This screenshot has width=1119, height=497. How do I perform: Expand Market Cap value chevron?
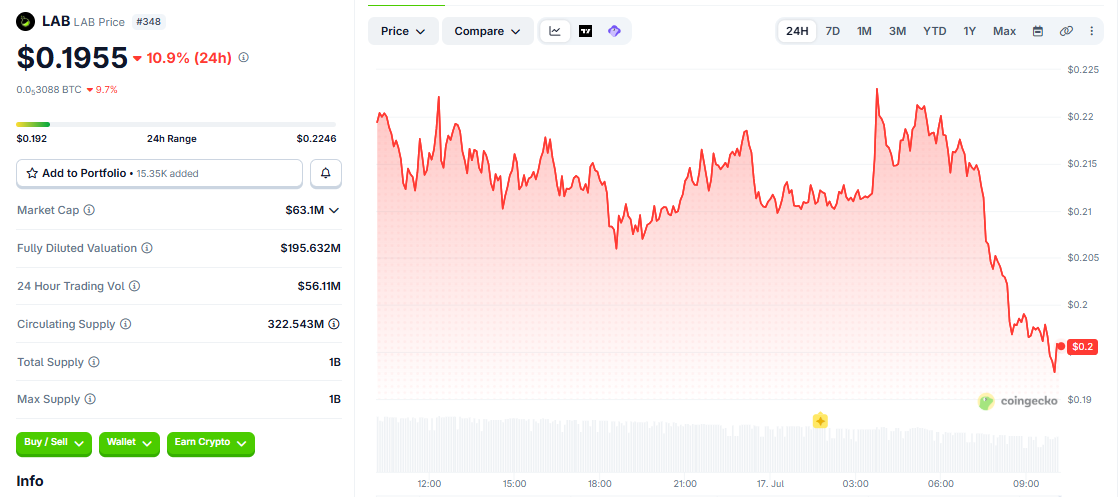334,211
